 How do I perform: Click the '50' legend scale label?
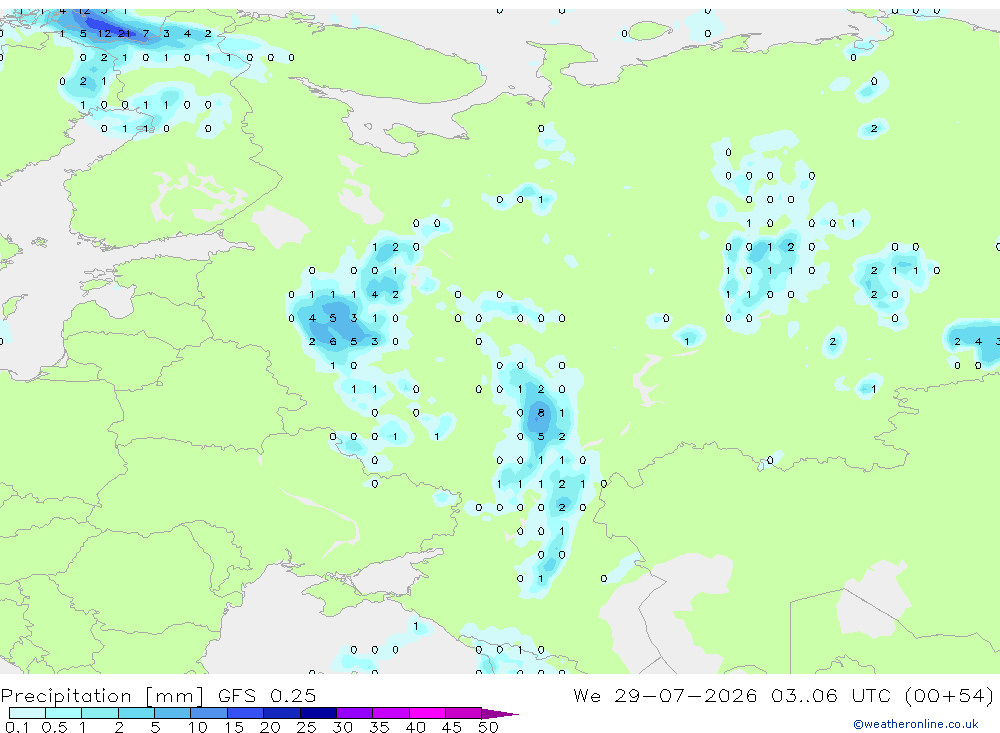tap(488, 727)
